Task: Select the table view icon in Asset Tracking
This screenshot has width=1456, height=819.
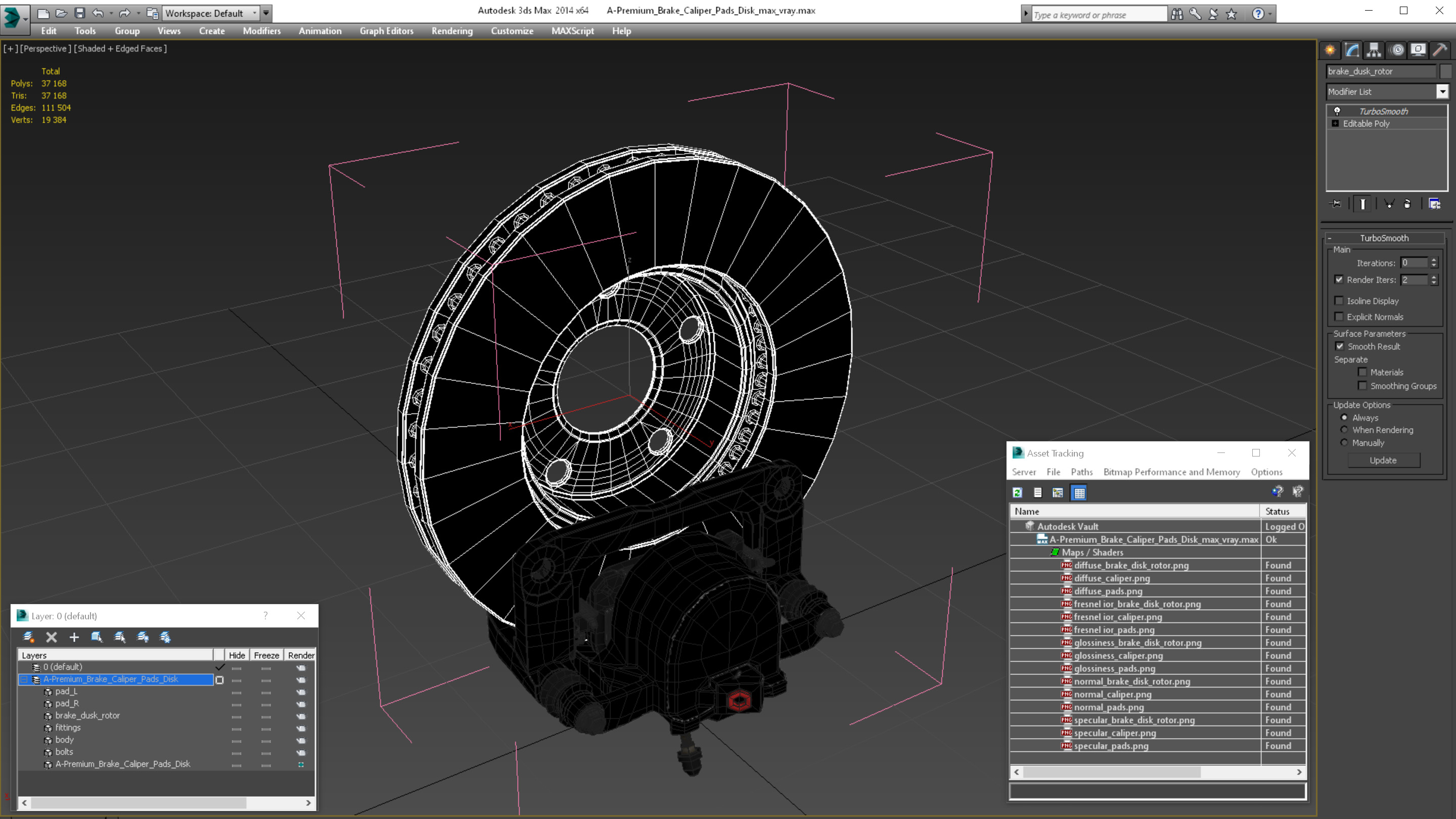Action: click(x=1079, y=493)
